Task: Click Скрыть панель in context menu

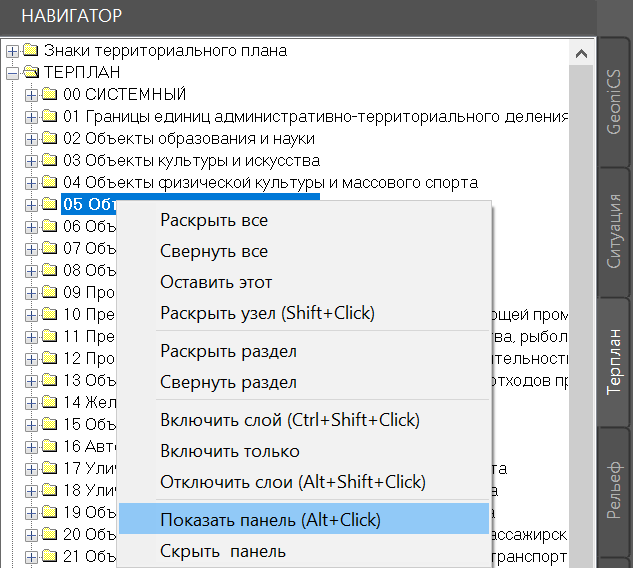Action: pyautogui.click(x=222, y=551)
